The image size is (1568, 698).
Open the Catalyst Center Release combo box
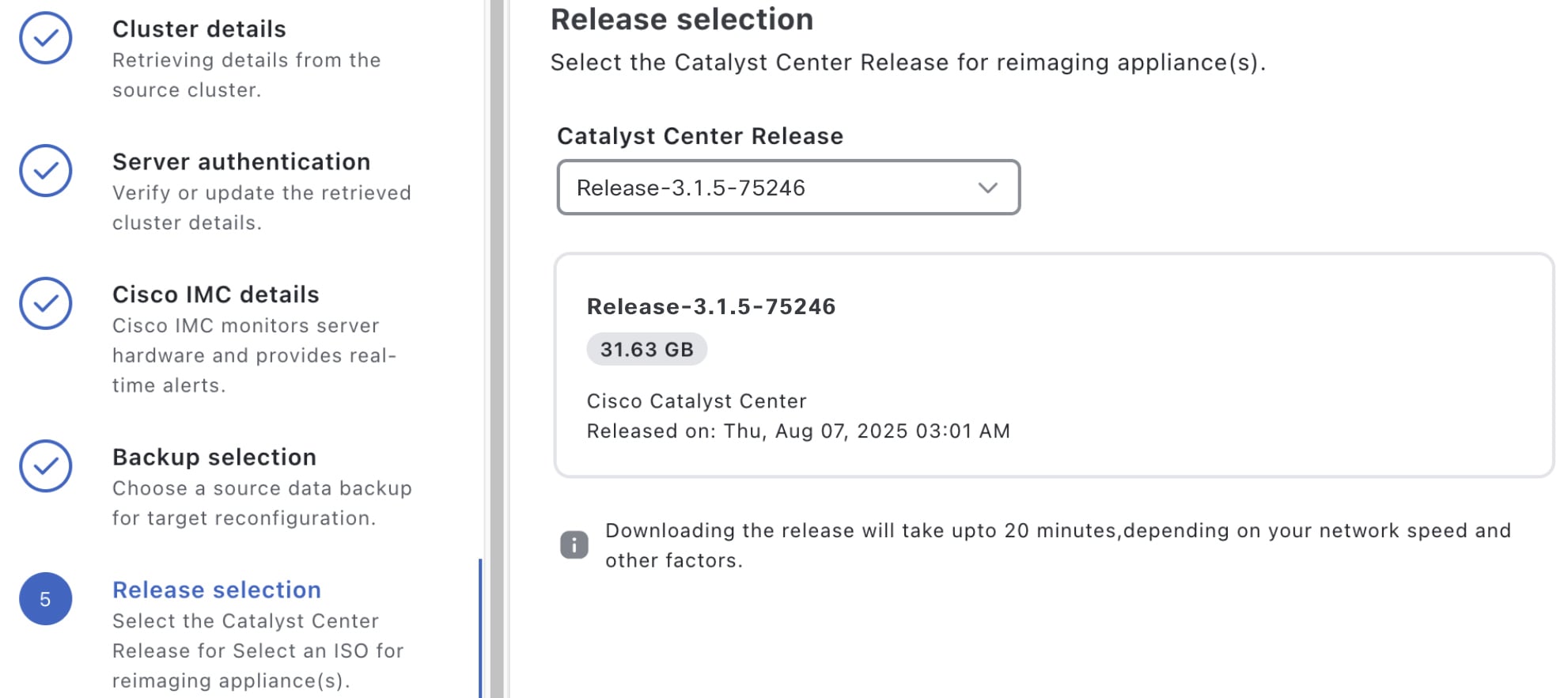click(x=788, y=188)
